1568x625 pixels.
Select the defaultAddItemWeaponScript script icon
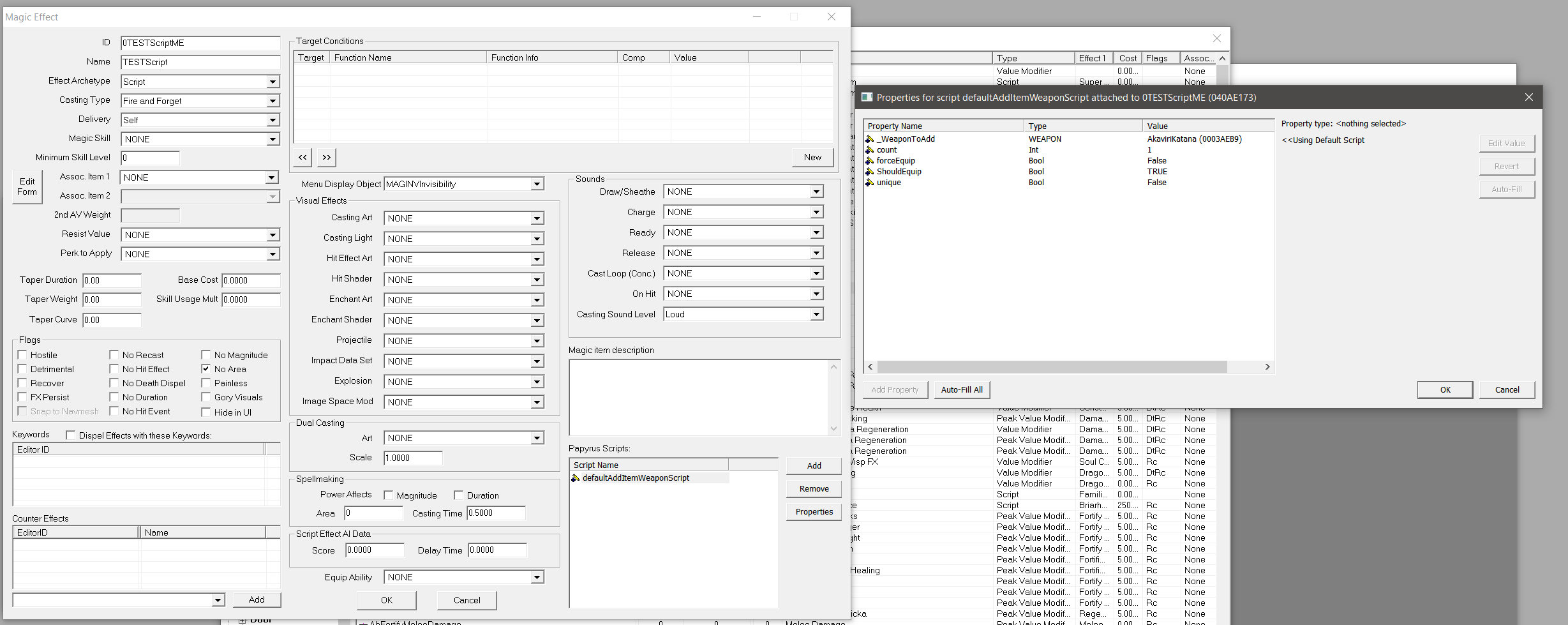point(576,478)
